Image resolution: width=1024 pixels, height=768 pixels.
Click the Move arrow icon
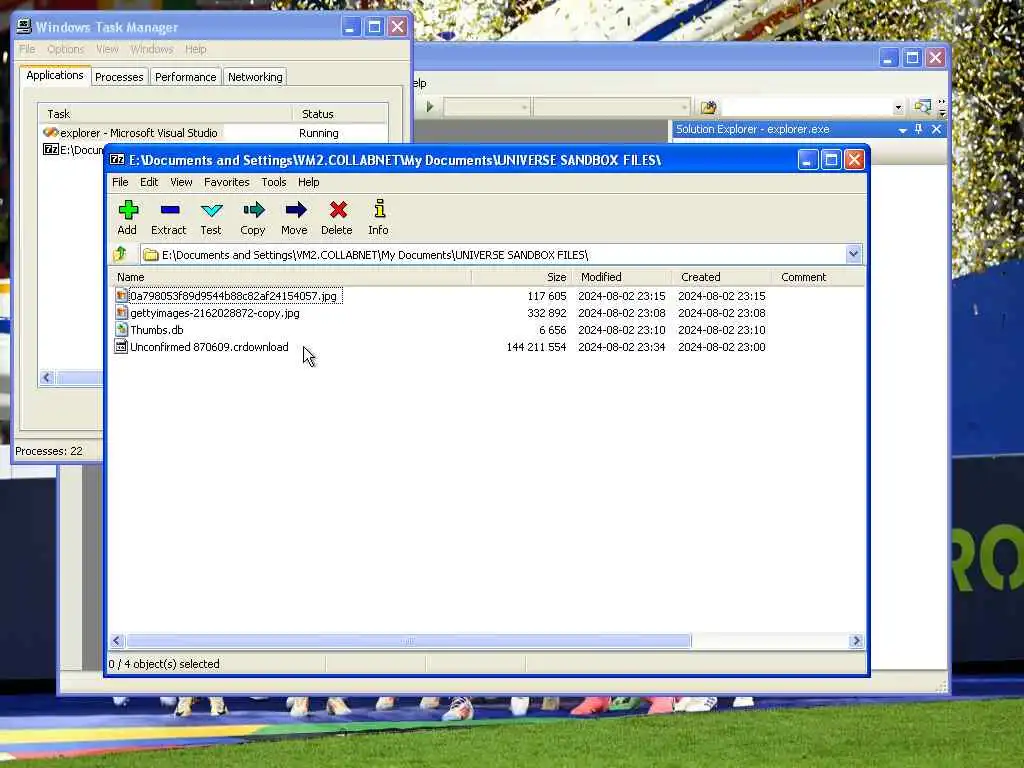(295, 210)
